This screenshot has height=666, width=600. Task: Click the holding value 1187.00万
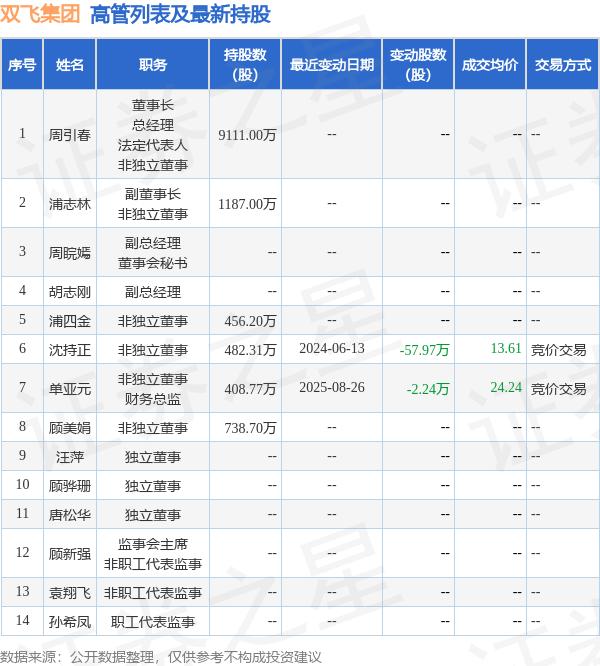tap(247, 204)
